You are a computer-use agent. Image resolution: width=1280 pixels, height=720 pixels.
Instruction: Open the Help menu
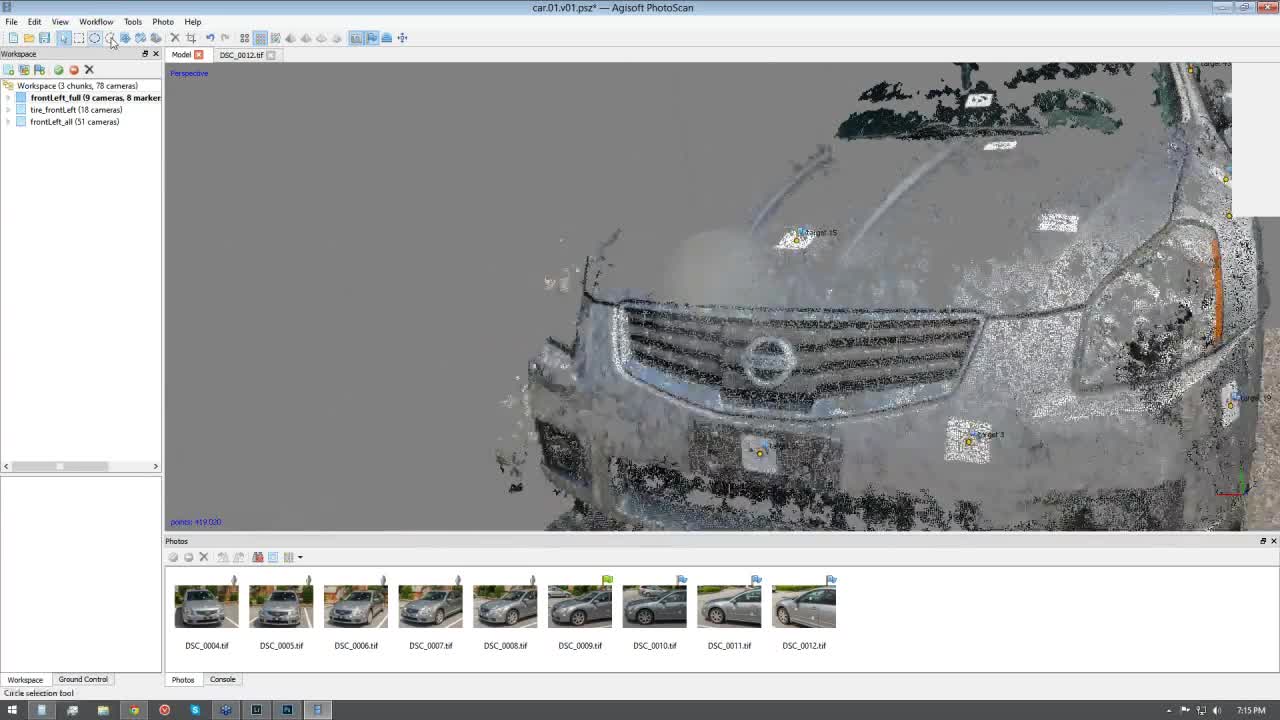(193, 22)
